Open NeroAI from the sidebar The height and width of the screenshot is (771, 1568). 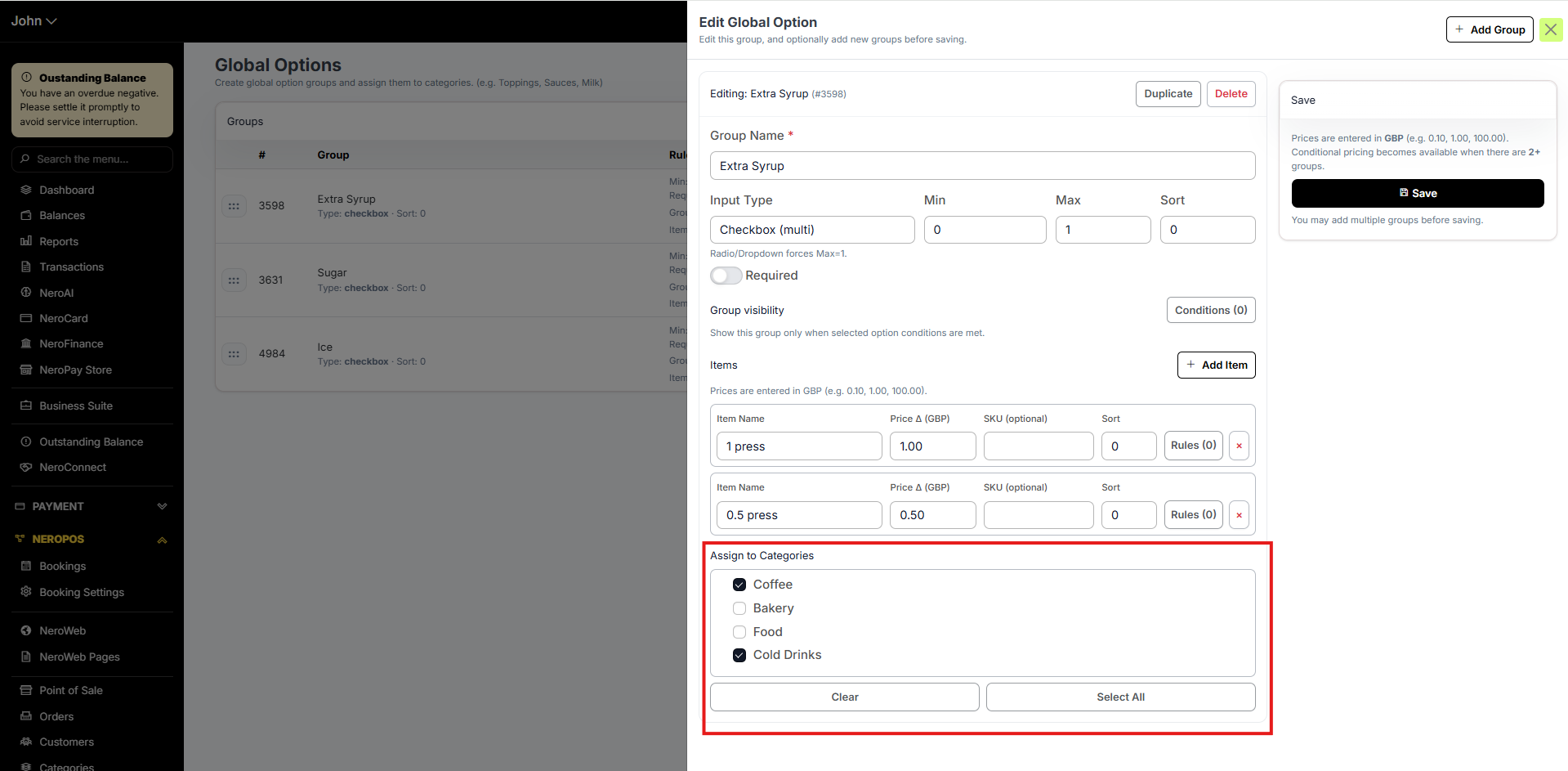tap(56, 293)
